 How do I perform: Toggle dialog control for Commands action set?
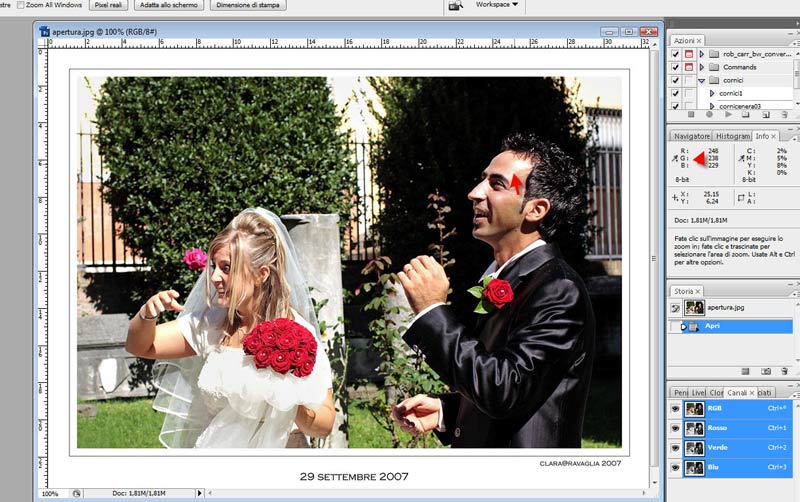pos(689,67)
